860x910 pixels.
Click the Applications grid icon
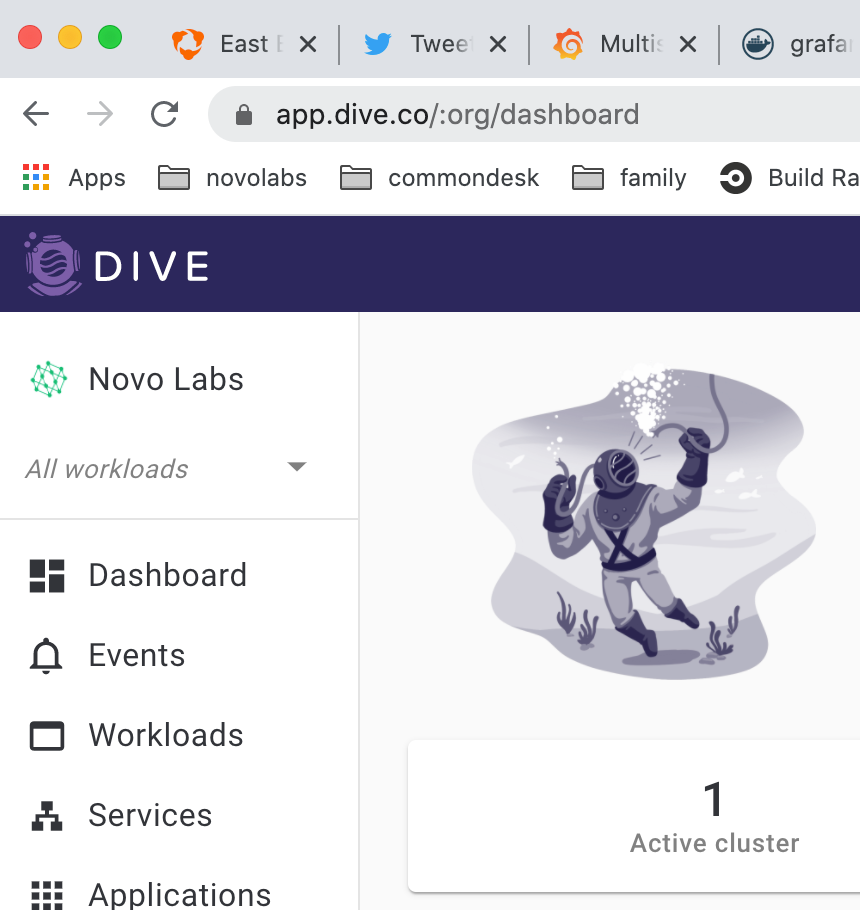pos(46,895)
